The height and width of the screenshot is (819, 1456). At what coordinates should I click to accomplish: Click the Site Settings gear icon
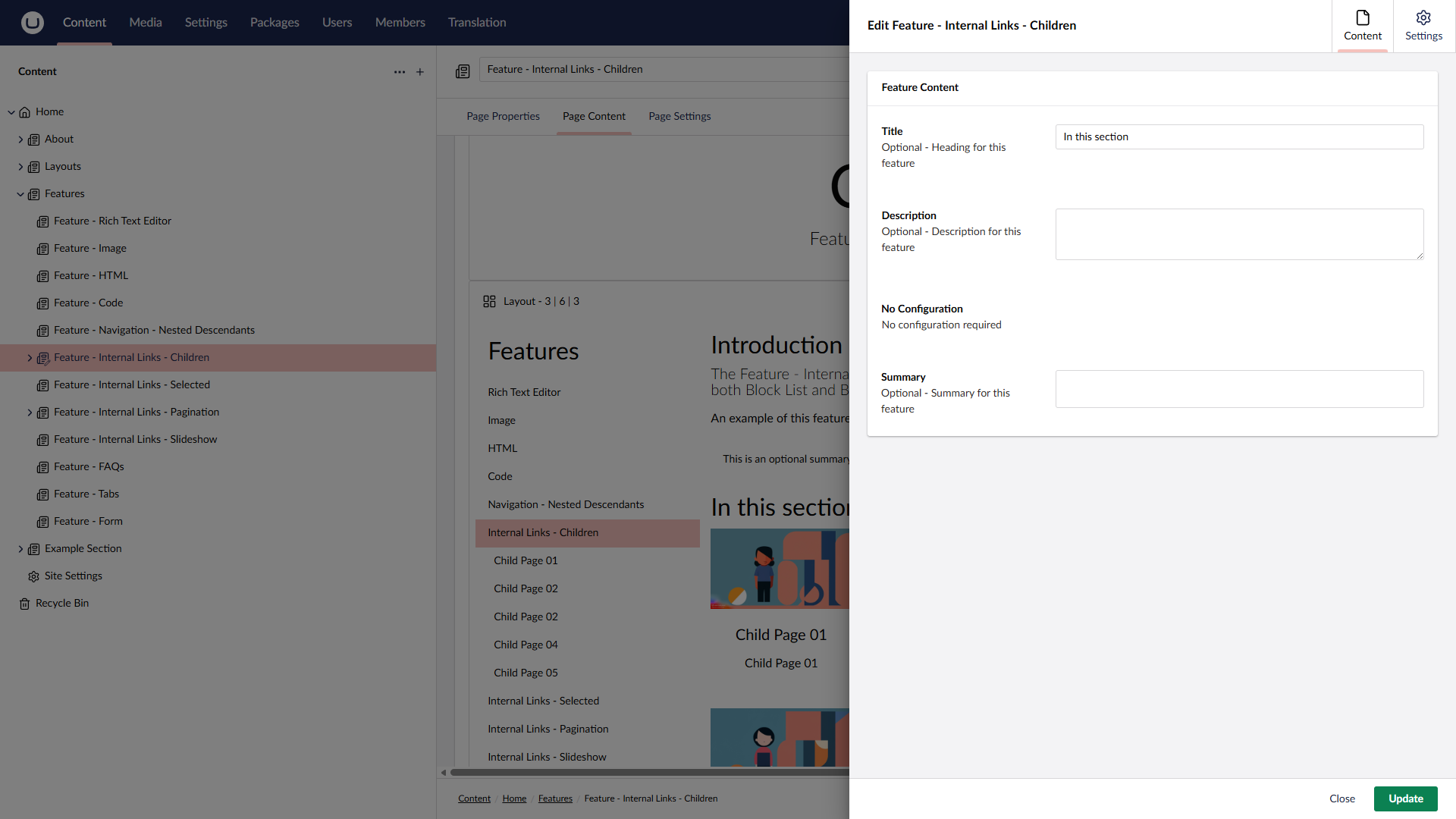point(33,576)
